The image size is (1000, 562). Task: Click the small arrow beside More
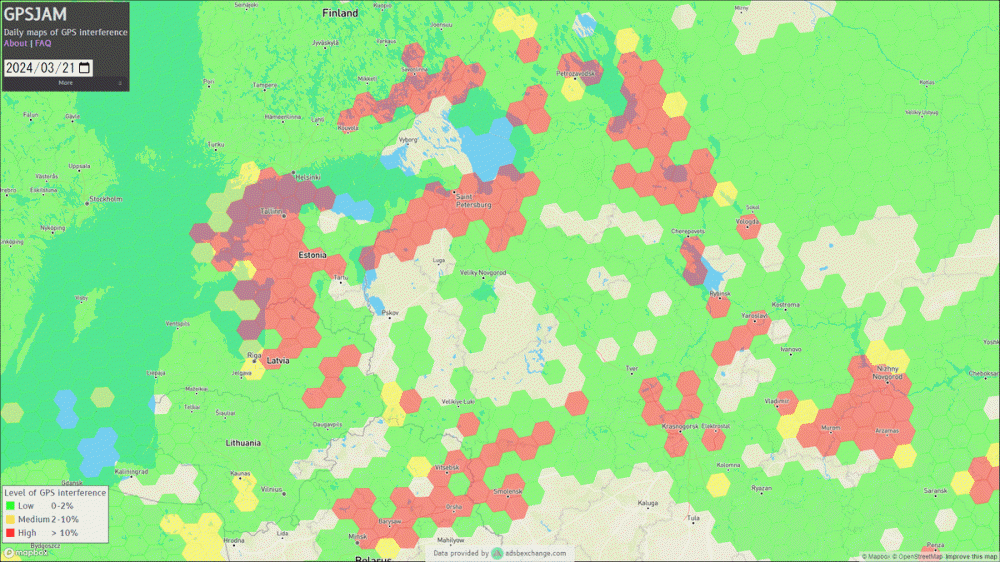pos(120,83)
